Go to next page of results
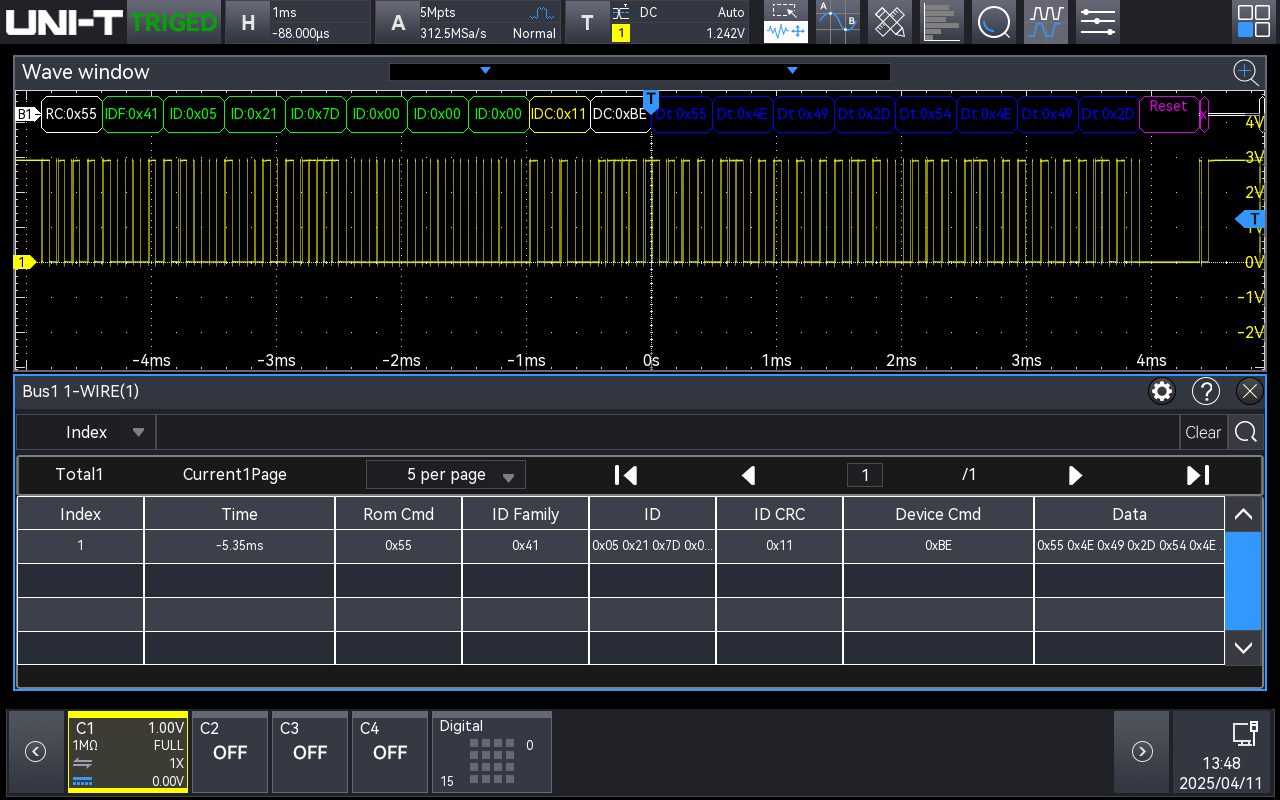The image size is (1280, 800). click(1075, 475)
